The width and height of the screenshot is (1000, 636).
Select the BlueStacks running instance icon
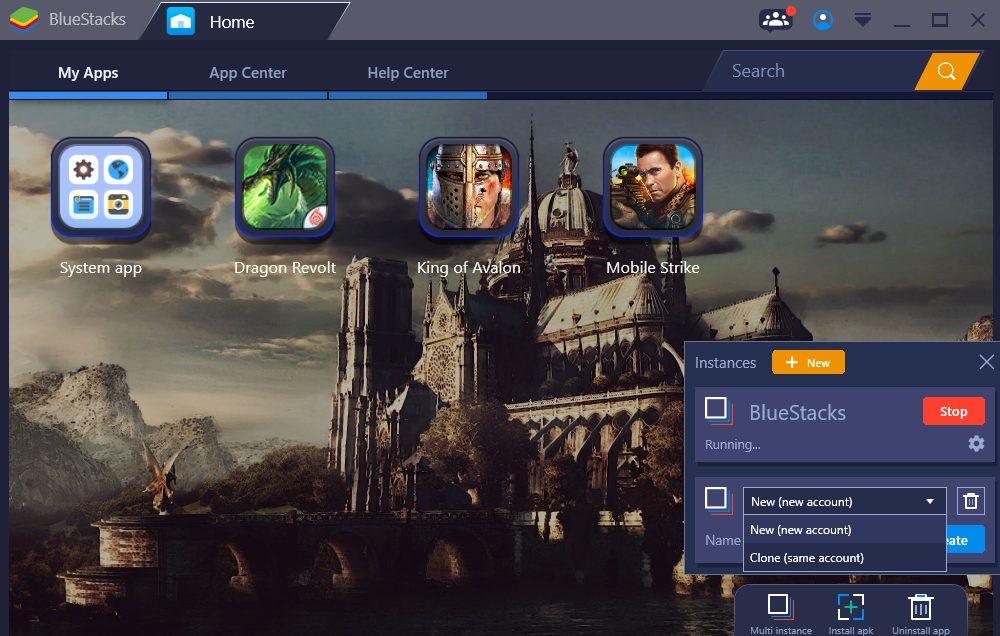pyautogui.click(x=717, y=410)
